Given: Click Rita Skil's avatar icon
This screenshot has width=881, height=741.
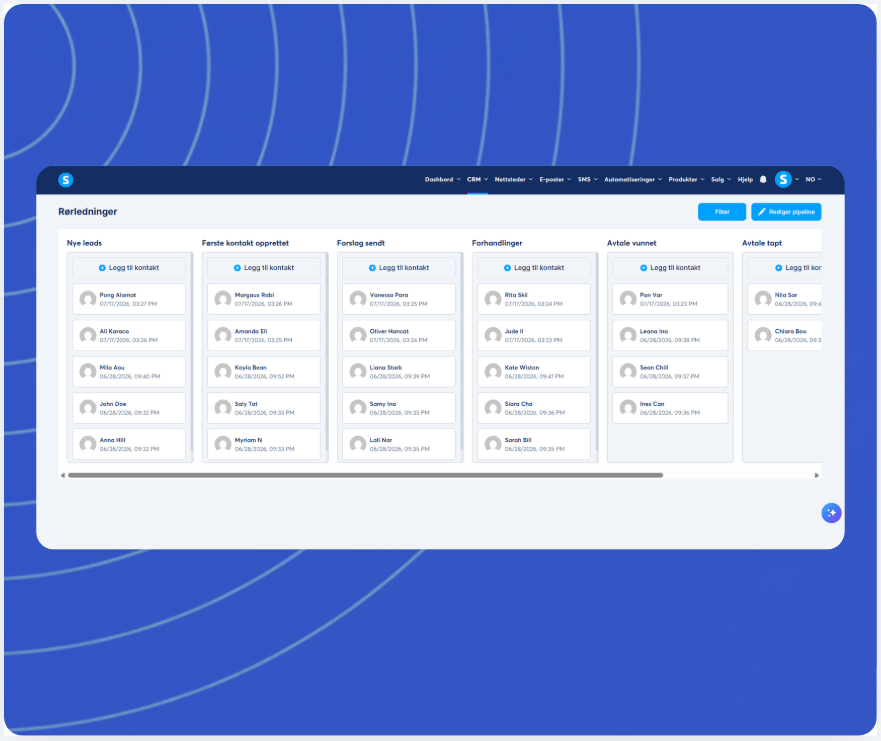Looking at the screenshot, I should [x=493, y=299].
